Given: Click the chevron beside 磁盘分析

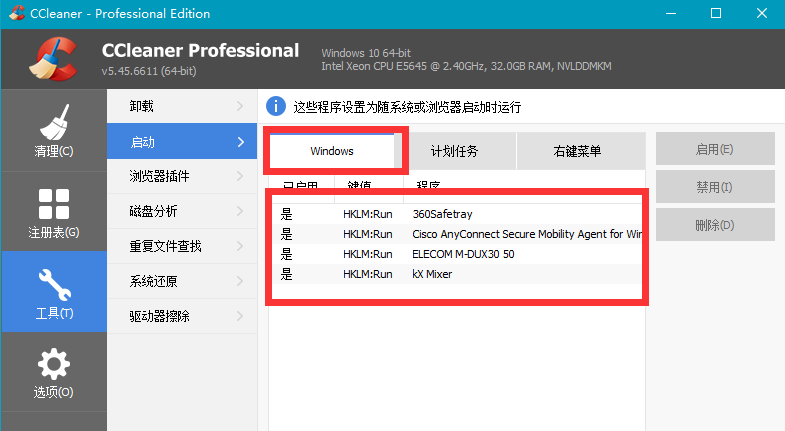Looking at the screenshot, I should (x=240, y=211).
